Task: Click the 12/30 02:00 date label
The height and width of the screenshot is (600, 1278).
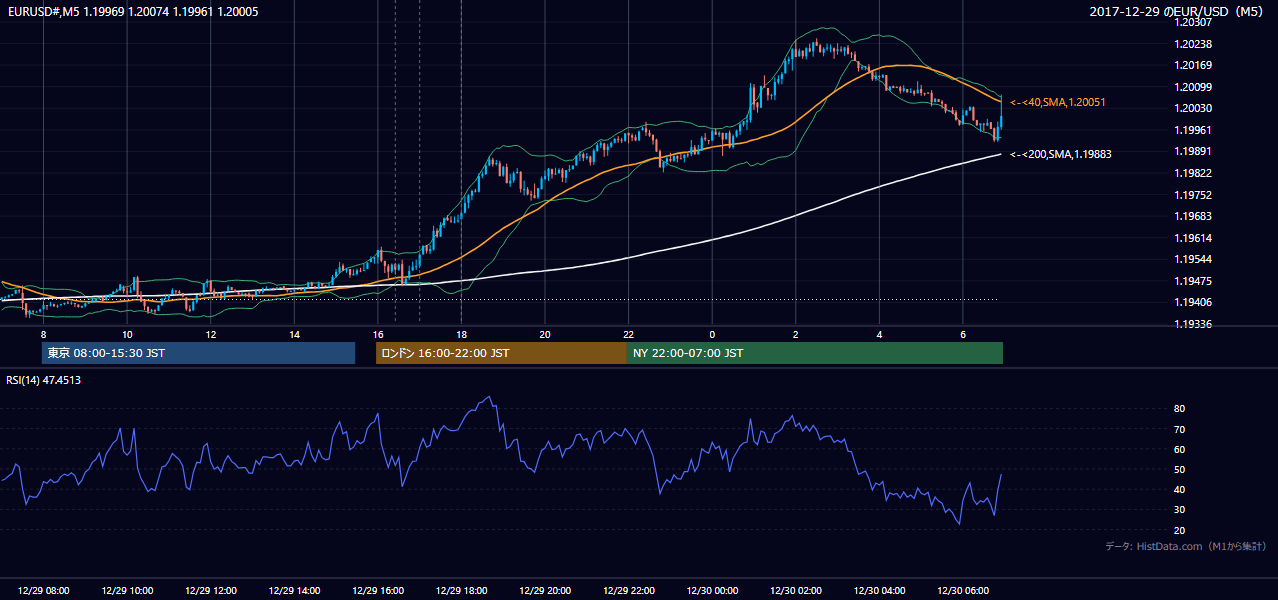Action: [x=796, y=591]
